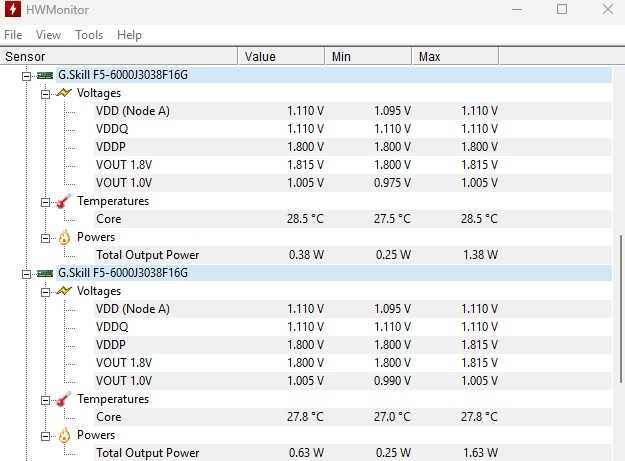Click the 1.63 W maximum power value
This screenshot has height=461, width=625.
coord(480,453)
